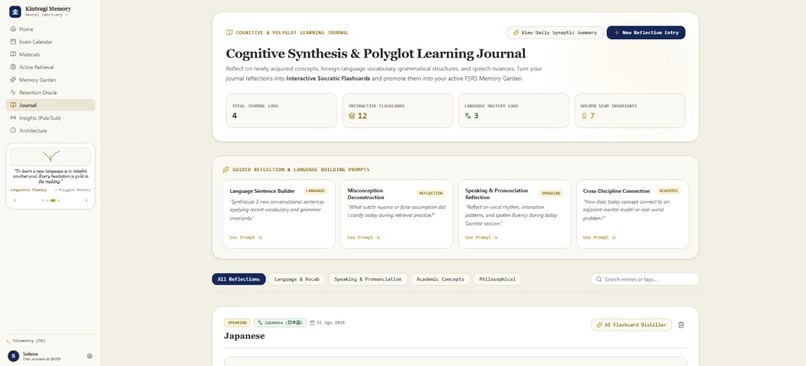Click View Daily Synaptic Summary button

pyautogui.click(x=555, y=32)
